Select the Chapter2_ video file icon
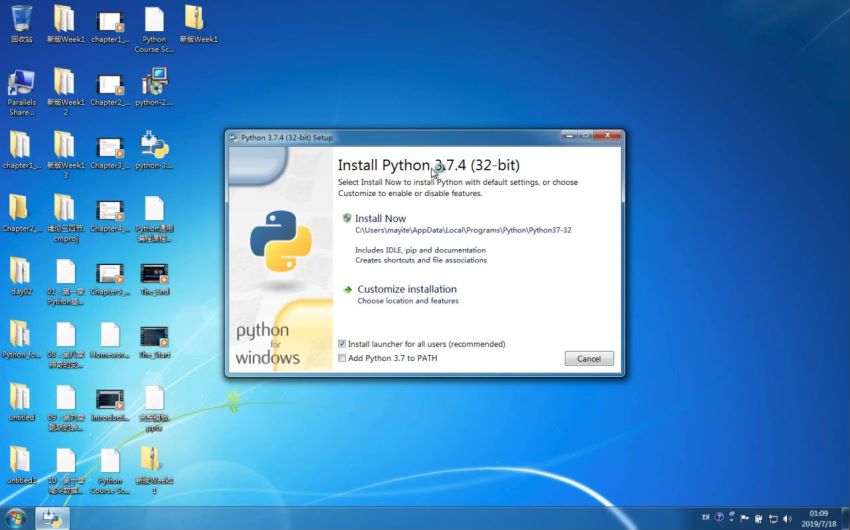 click(x=110, y=87)
